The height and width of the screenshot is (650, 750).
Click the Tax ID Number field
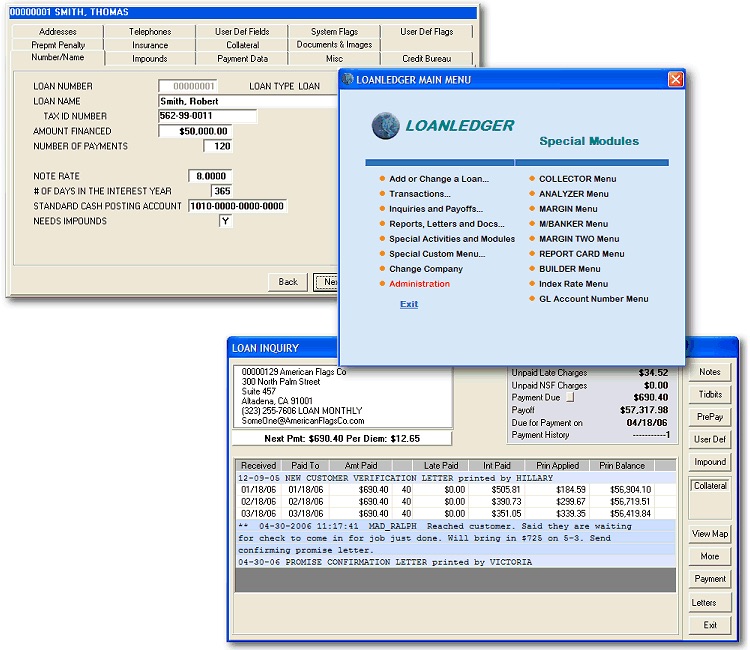click(x=207, y=116)
